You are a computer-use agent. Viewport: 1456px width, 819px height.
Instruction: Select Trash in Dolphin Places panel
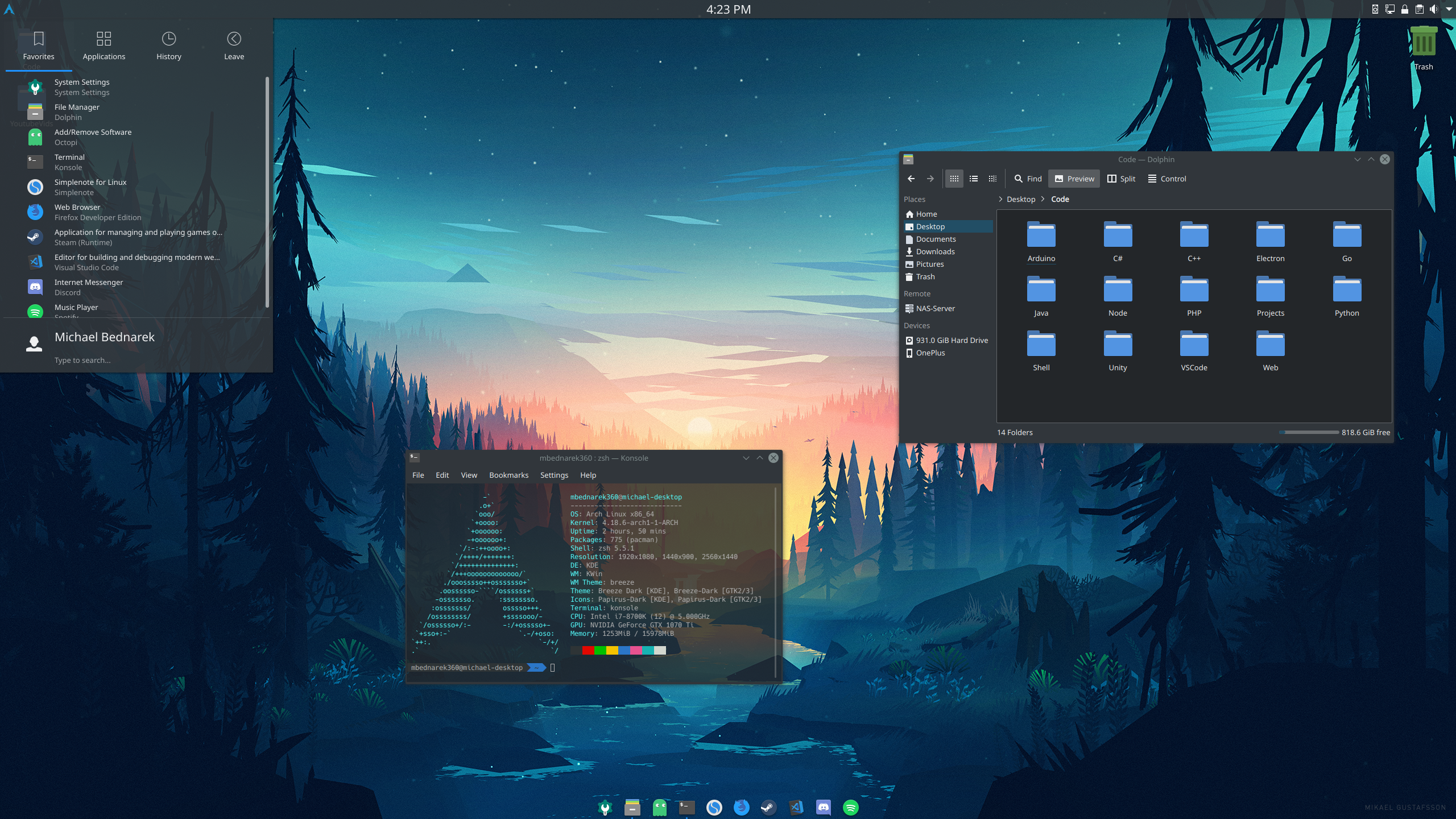948,276
